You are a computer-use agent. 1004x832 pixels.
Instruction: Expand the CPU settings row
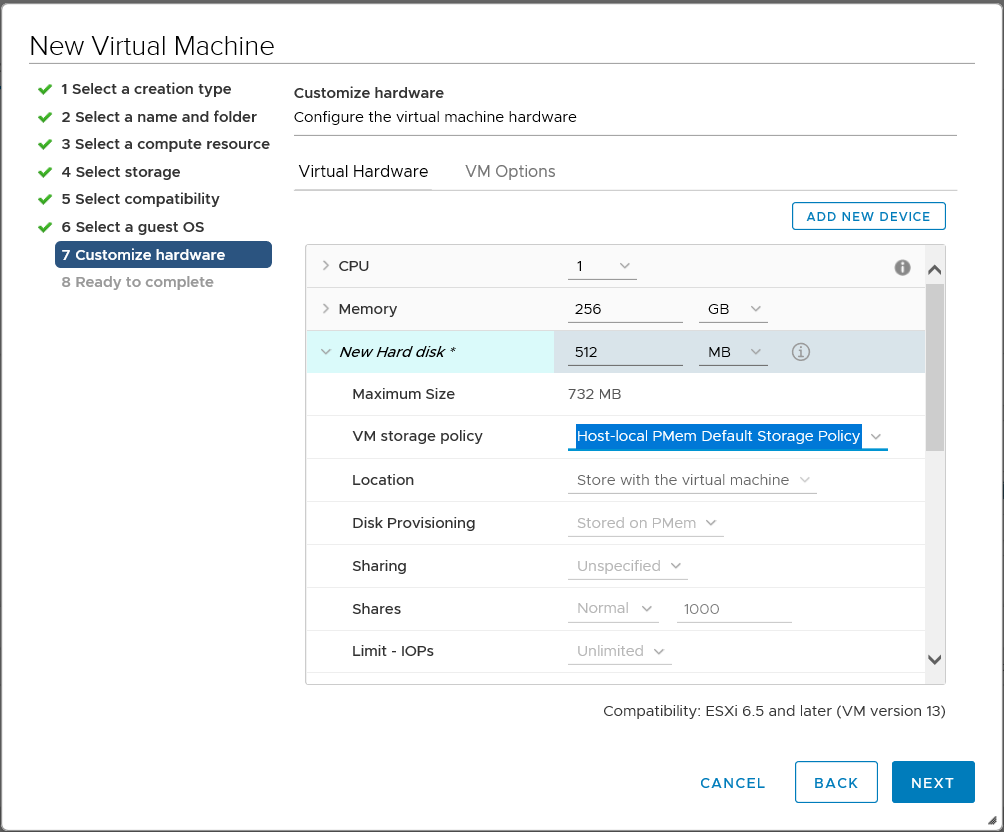pos(325,265)
